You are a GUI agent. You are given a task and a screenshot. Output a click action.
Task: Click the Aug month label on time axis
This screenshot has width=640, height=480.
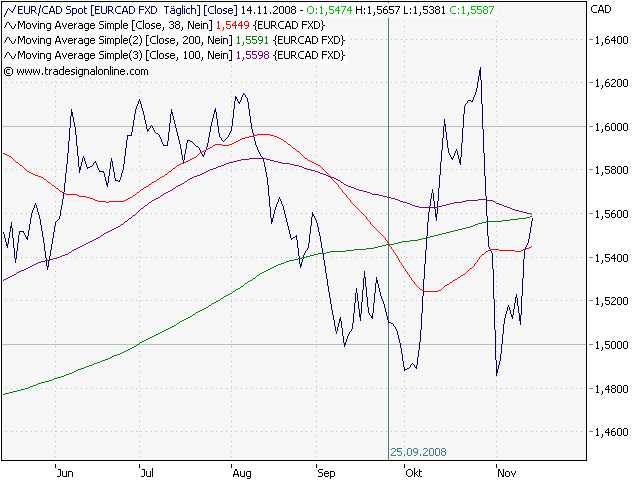point(242,473)
